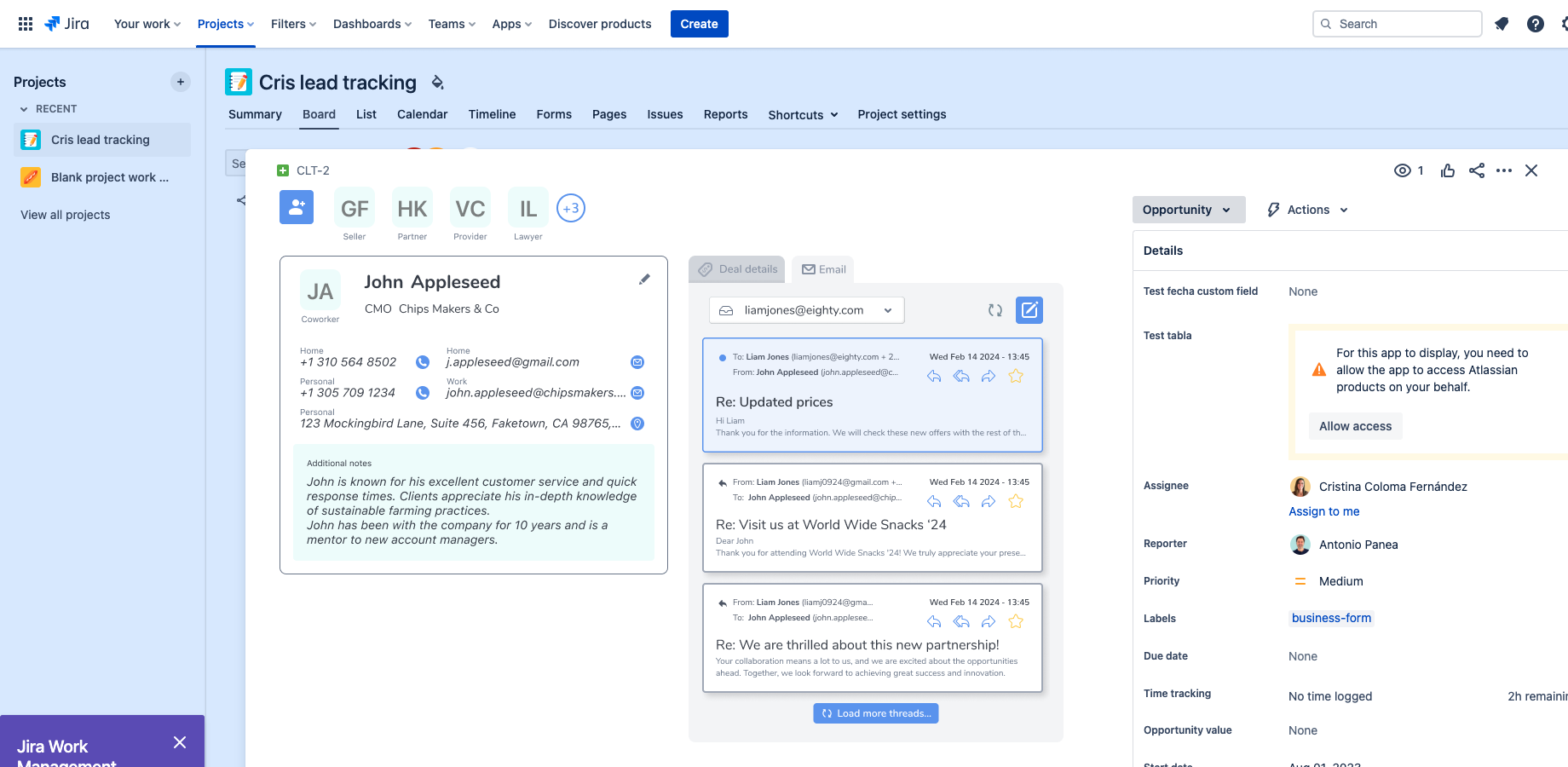1568x767 pixels.
Task: Open Blank project work in sidebar
Action: [x=102, y=177]
